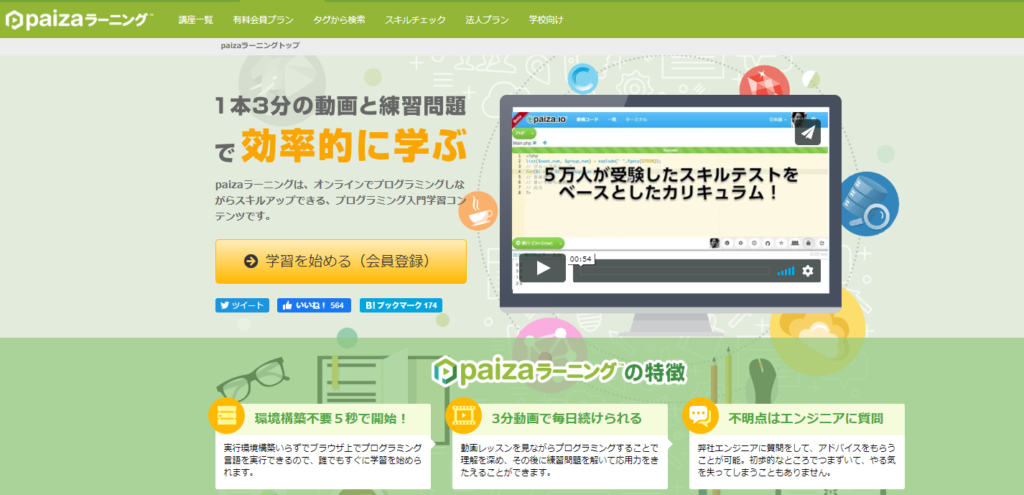1024x495 pixels.
Task: Select the 3分動画で毎日続けられる heading
Action: 567,419
